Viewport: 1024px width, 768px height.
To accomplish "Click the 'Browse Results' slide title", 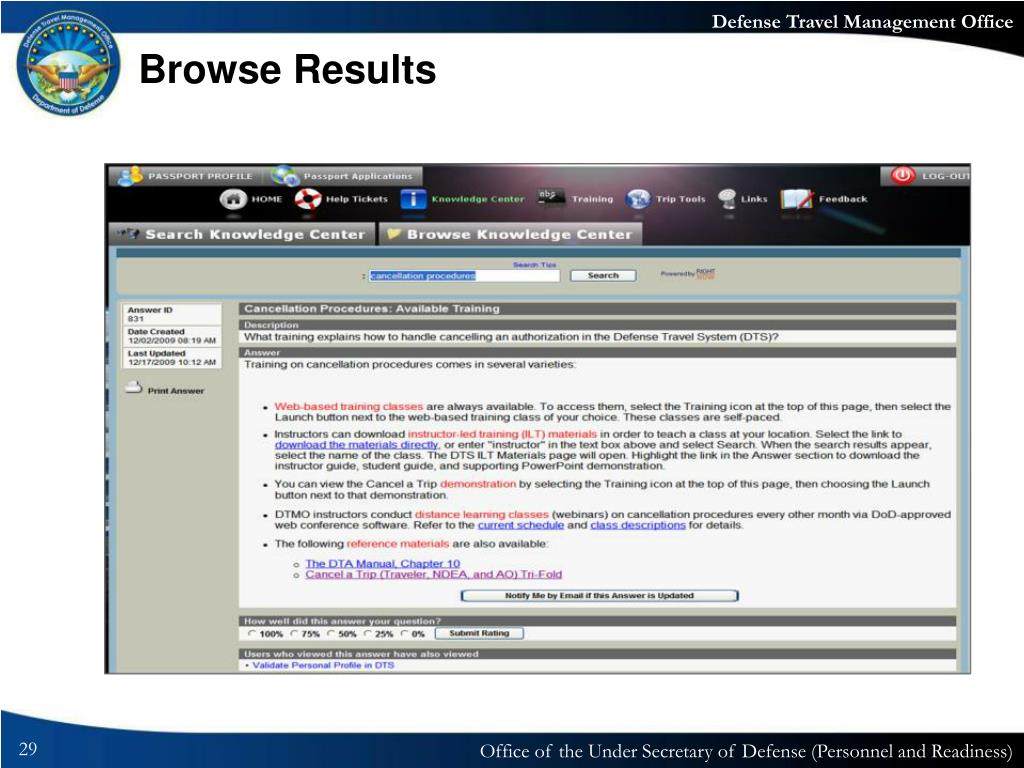I will click(x=287, y=69).
